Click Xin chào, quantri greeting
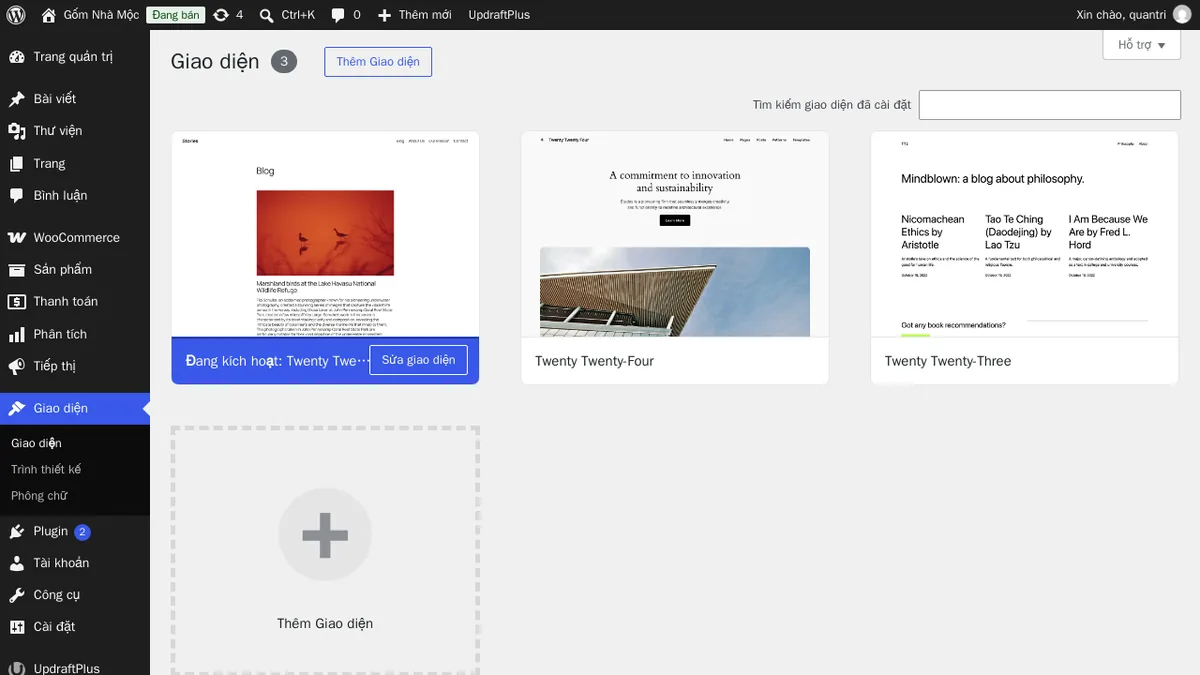The height and width of the screenshot is (675, 1200). (x=1120, y=15)
